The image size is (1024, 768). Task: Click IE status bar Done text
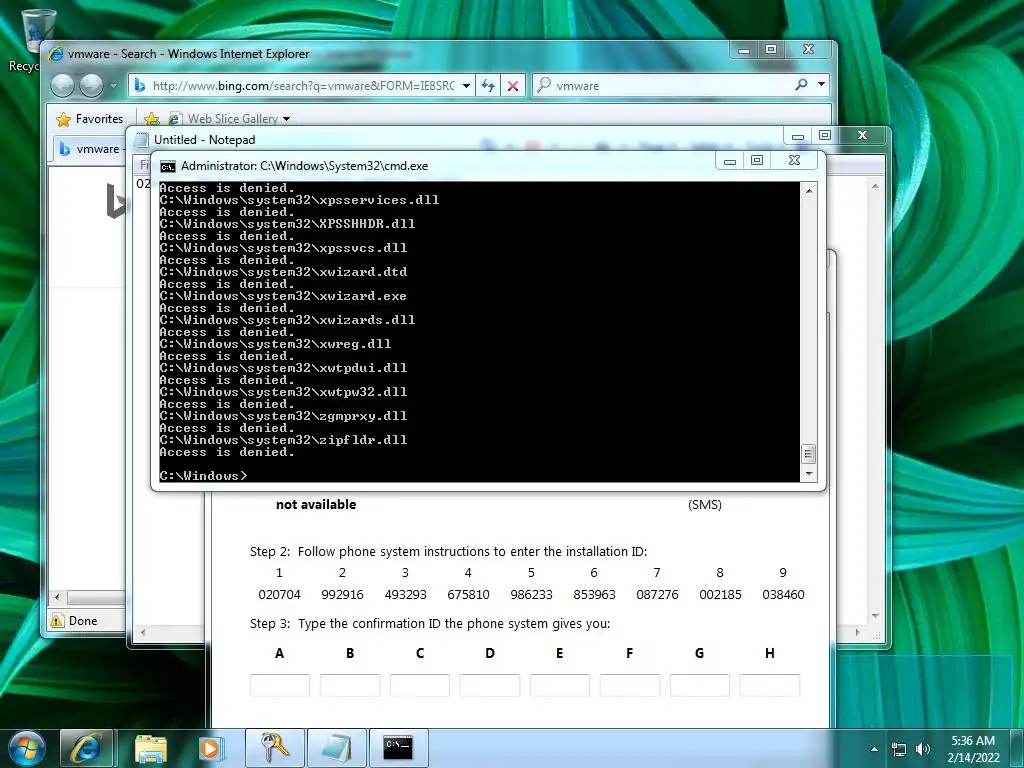[83, 621]
